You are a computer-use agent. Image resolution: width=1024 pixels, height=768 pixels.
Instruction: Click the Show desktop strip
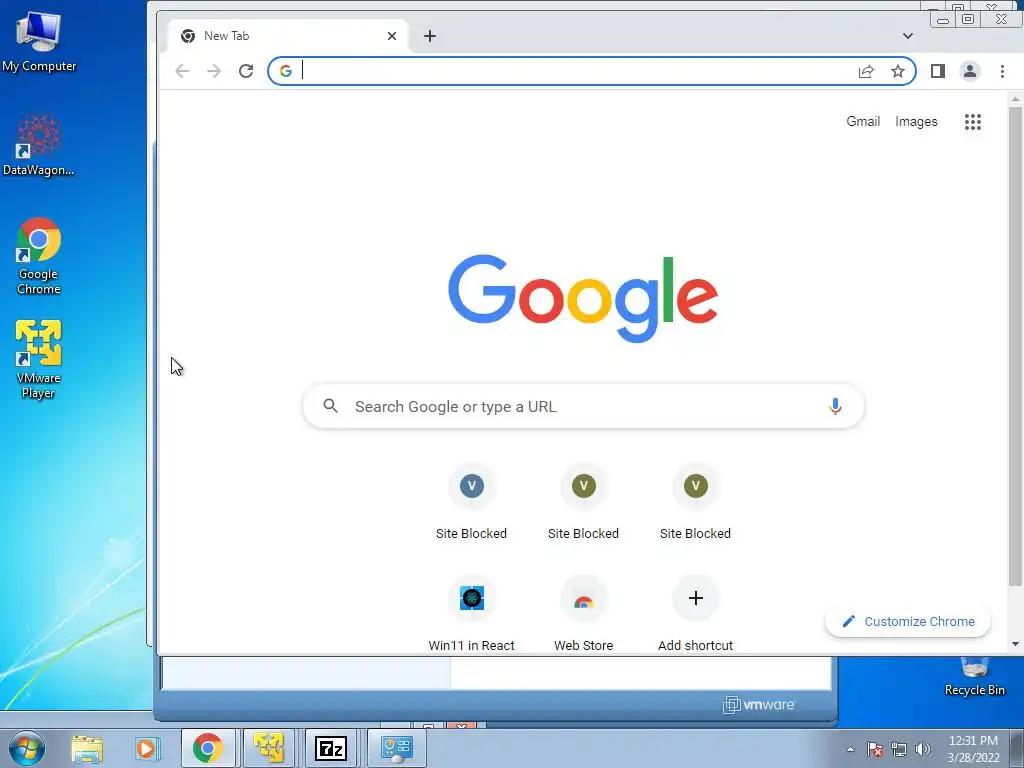click(1017, 748)
